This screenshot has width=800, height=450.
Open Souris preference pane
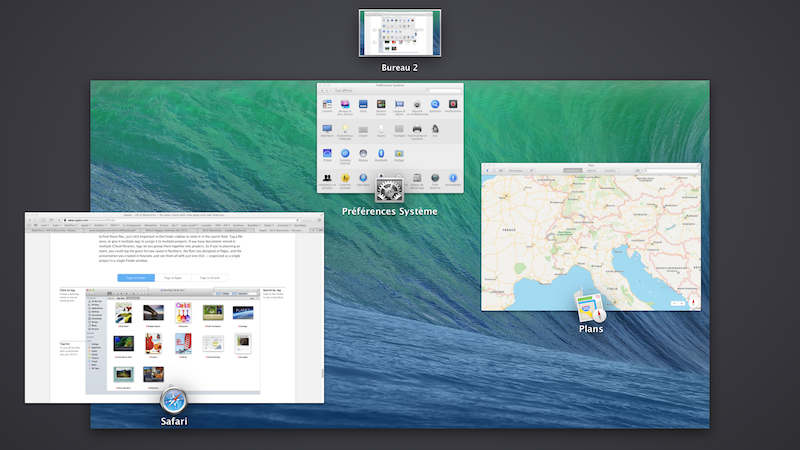[381, 131]
